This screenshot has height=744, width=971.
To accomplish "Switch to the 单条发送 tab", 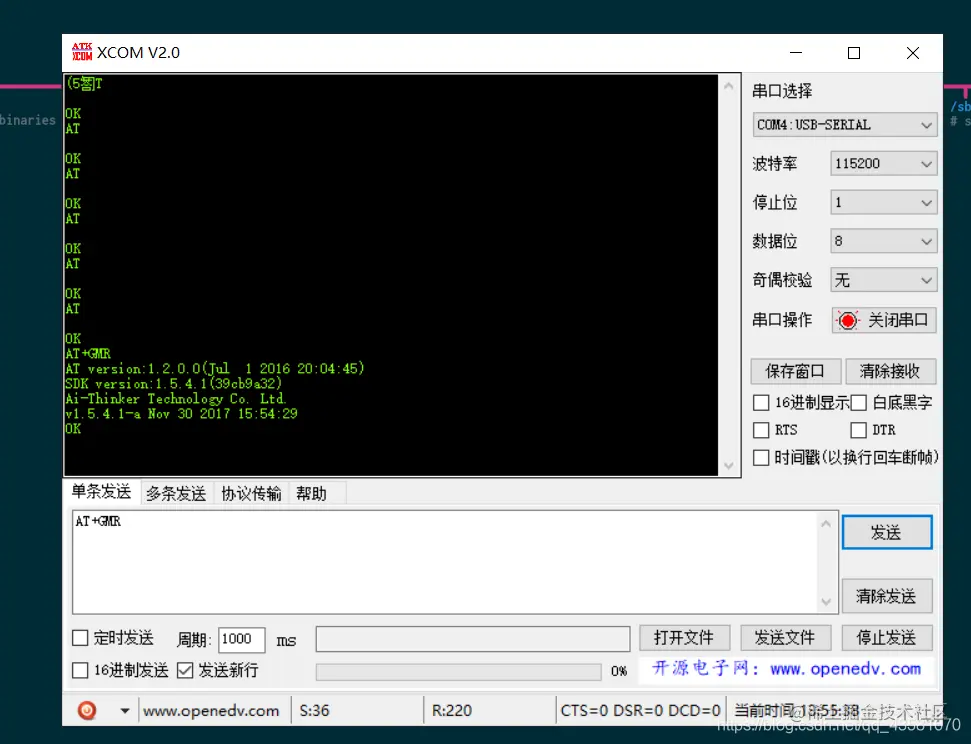I will coord(102,492).
